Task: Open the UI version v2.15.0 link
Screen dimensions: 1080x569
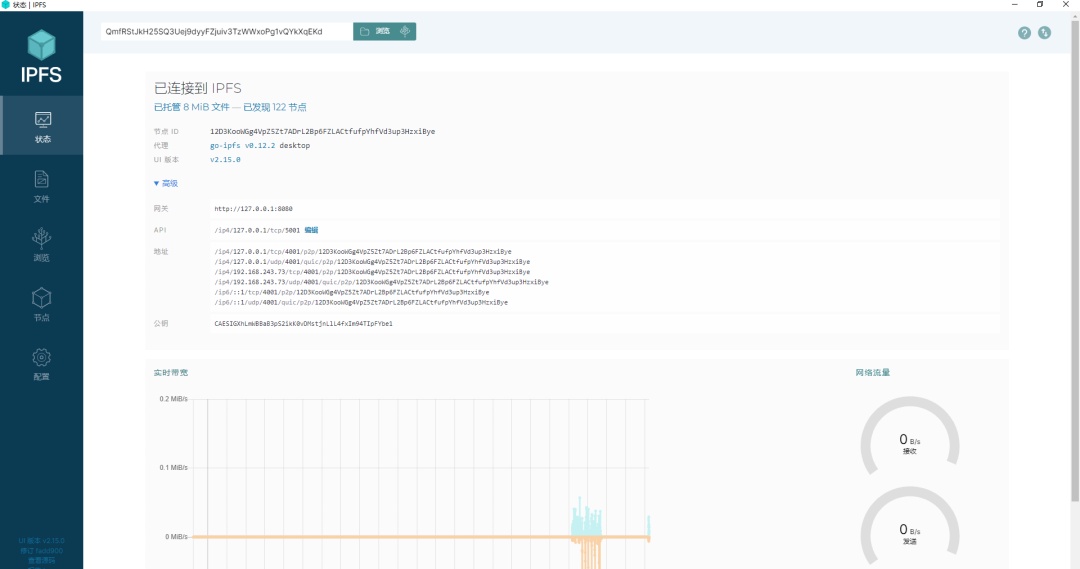Action: coord(225,159)
